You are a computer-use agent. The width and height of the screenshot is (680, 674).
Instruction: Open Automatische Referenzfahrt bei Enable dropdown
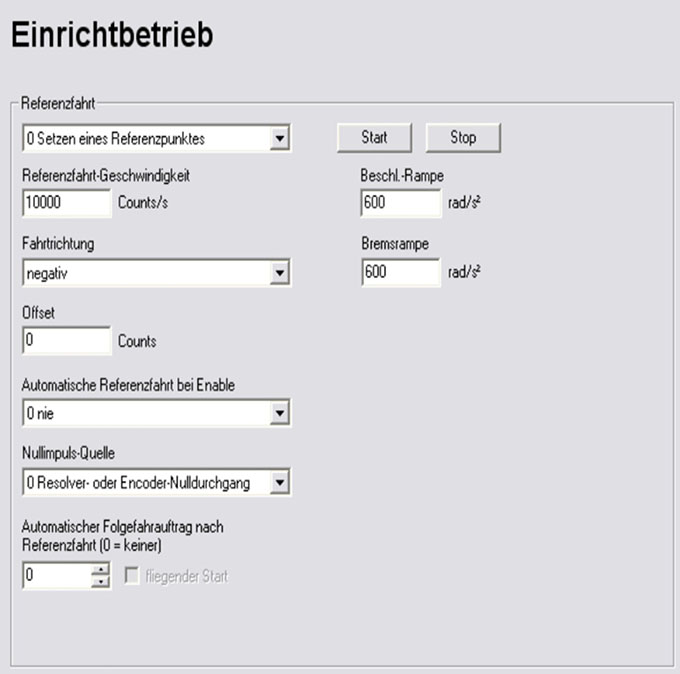(280, 412)
